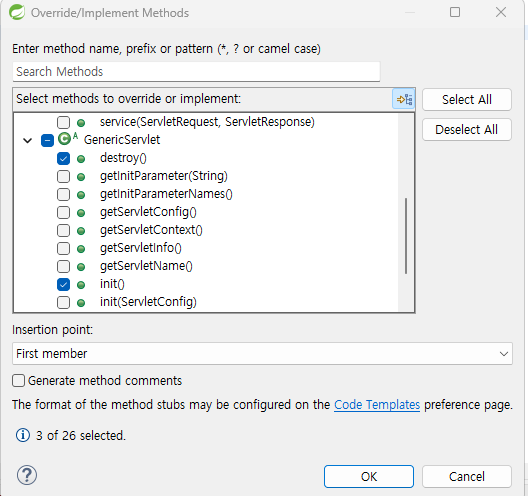Click the Select All button
The height and width of the screenshot is (496, 528).
click(x=467, y=100)
